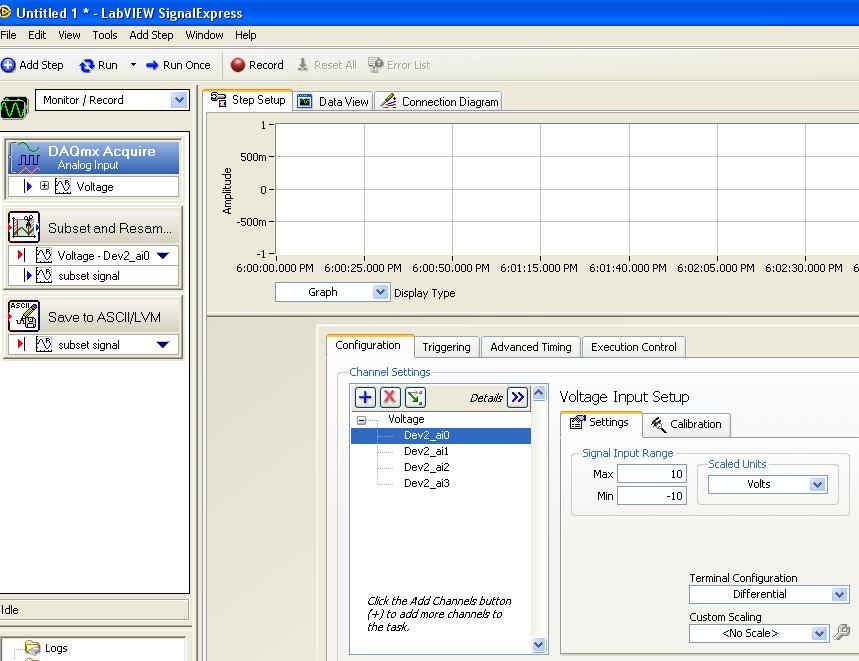Image resolution: width=859 pixels, height=661 pixels.
Task: Select the DAQmx Acquire step
Action: [94, 157]
